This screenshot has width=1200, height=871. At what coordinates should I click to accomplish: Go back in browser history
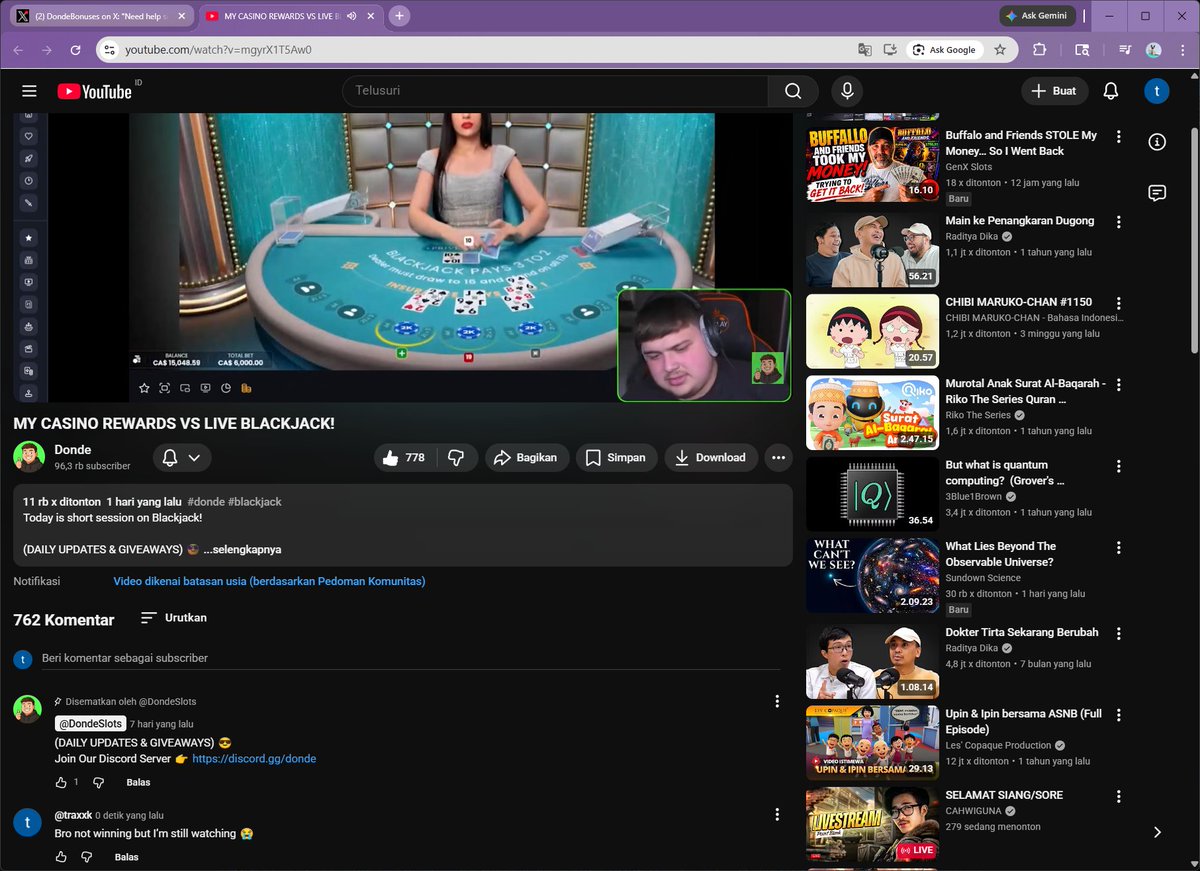click(x=18, y=50)
